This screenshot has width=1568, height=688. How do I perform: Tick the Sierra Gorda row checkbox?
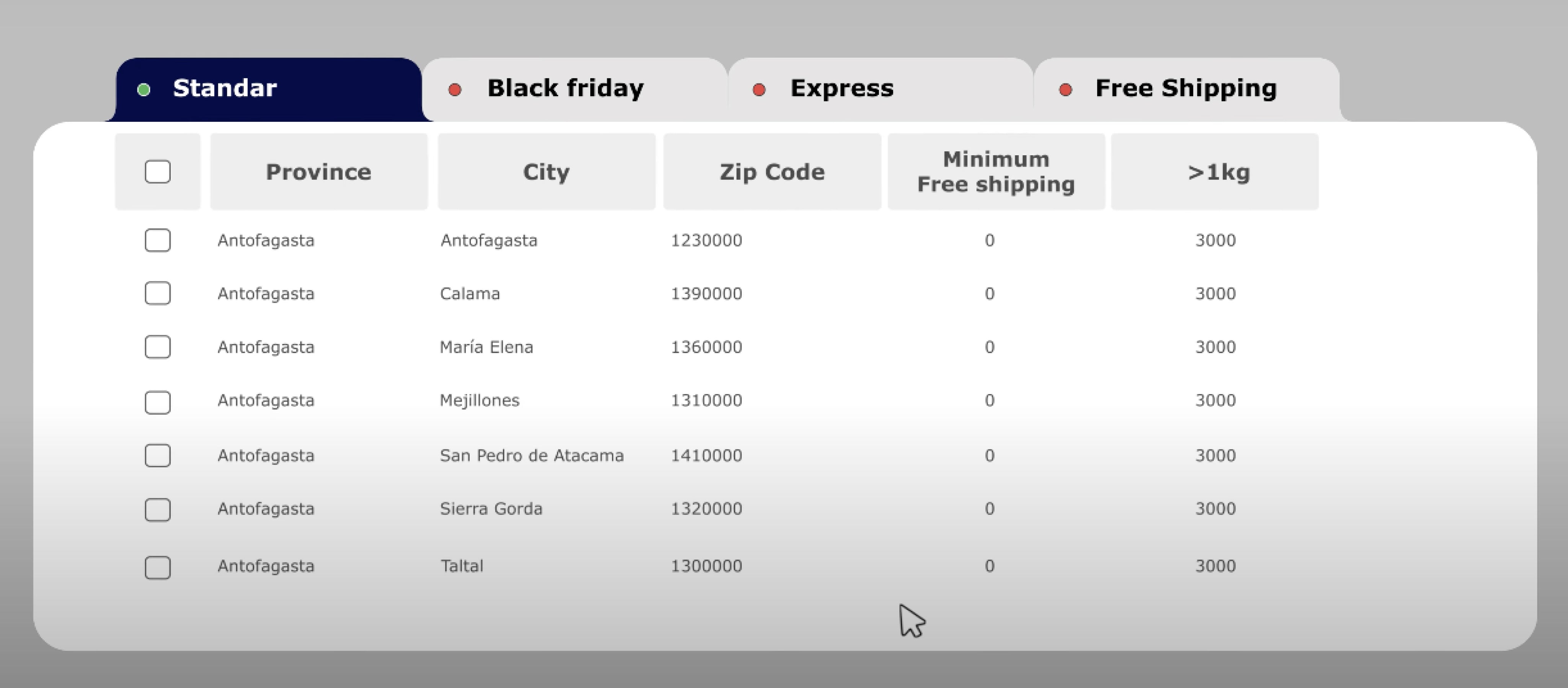pos(158,509)
